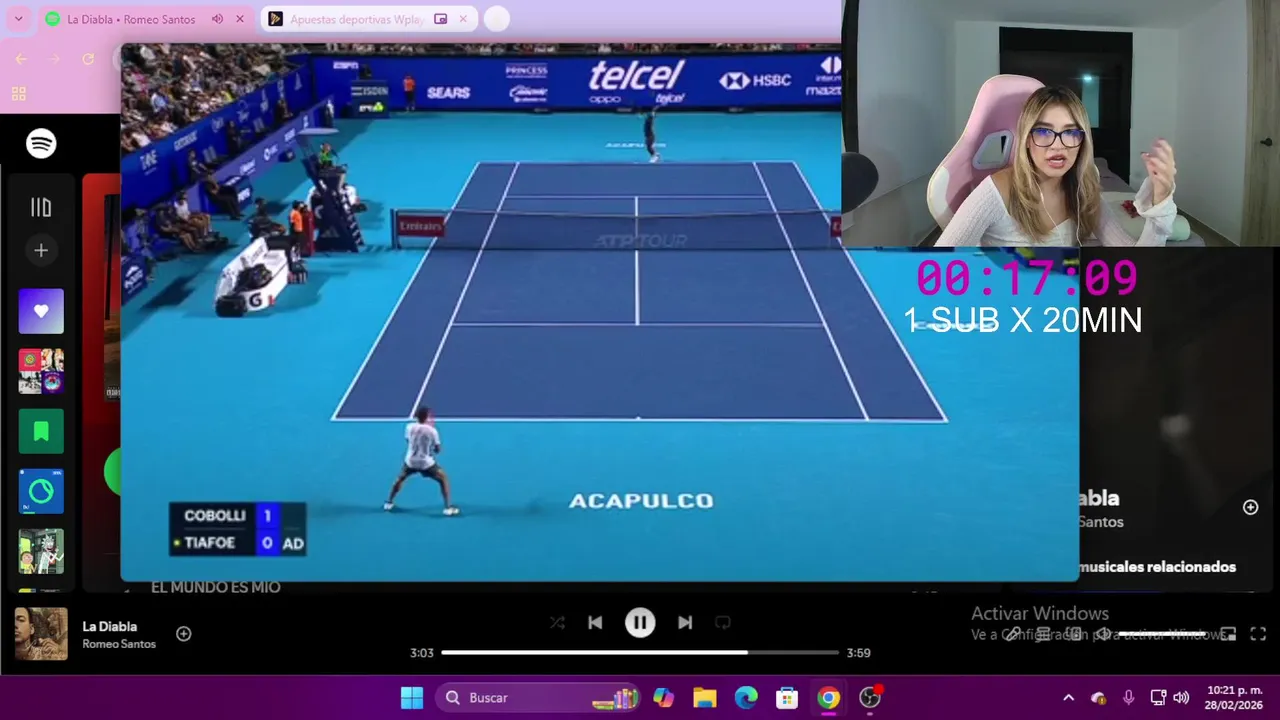Toggle shuffle in the Spotify player
The height and width of the screenshot is (720, 1280).
point(557,623)
